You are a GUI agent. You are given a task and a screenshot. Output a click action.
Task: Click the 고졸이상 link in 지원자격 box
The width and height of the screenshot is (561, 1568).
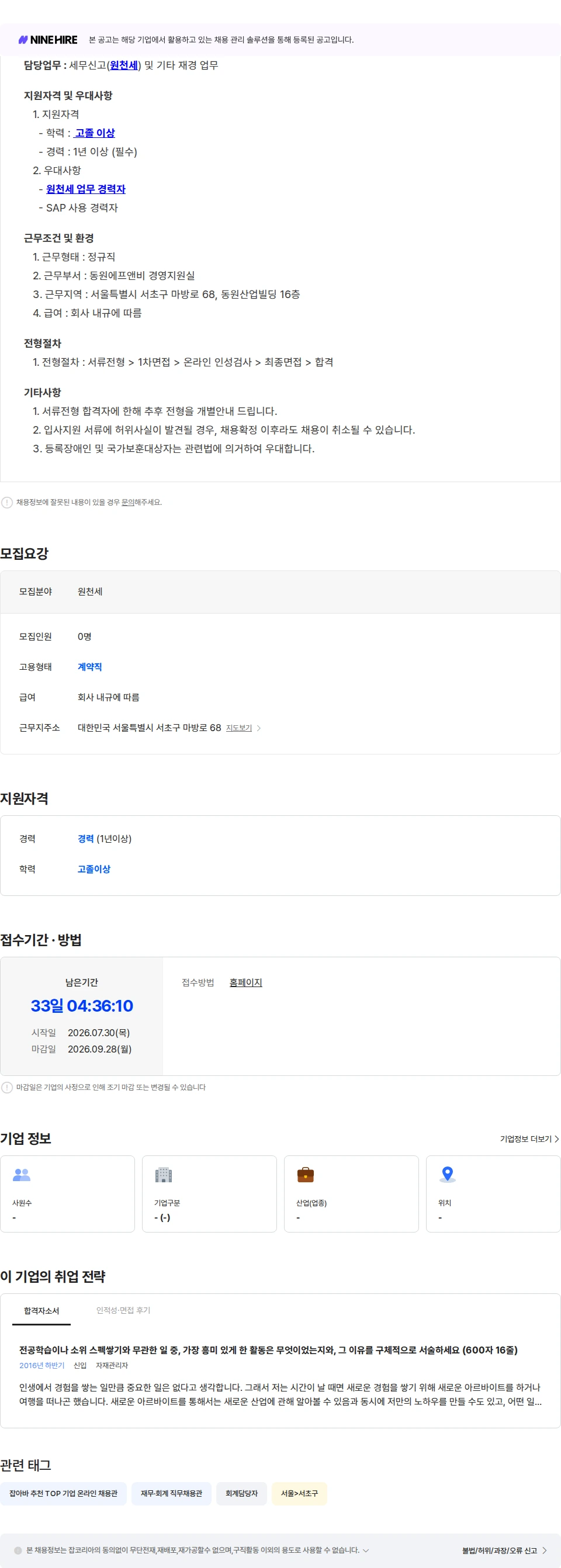pos(94,869)
